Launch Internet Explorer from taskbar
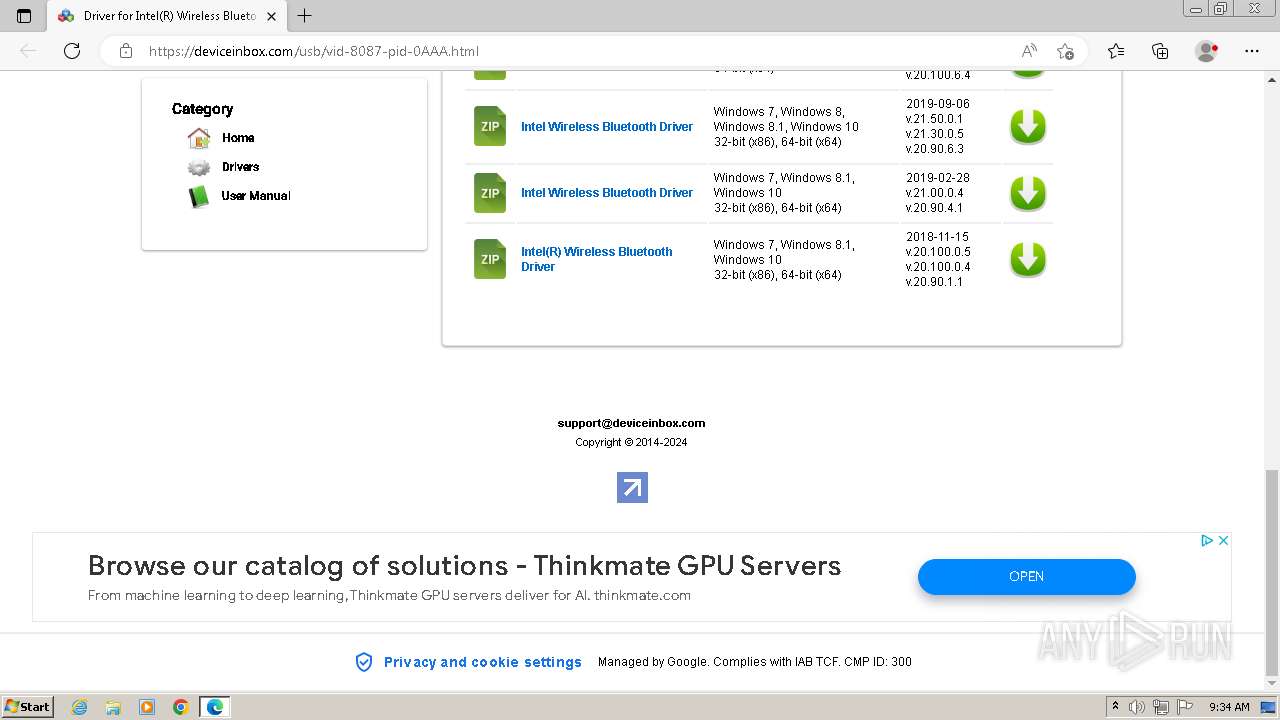The image size is (1280, 720). point(80,707)
